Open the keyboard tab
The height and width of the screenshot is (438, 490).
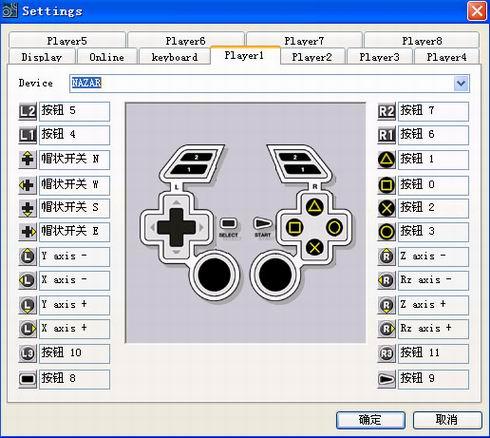tap(175, 57)
